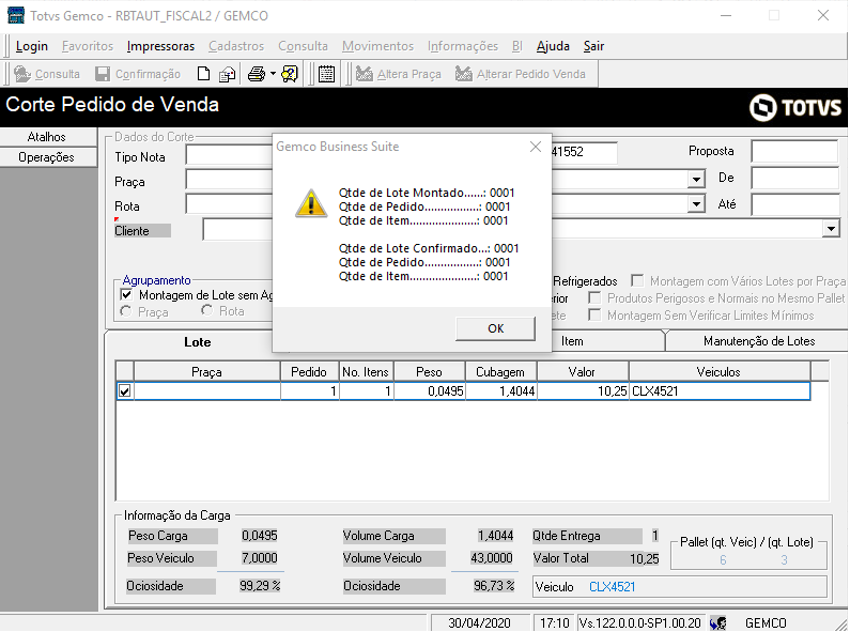Click the Cubagem column header
Image resolution: width=848 pixels, height=631 pixels.
pyautogui.click(x=501, y=372)
